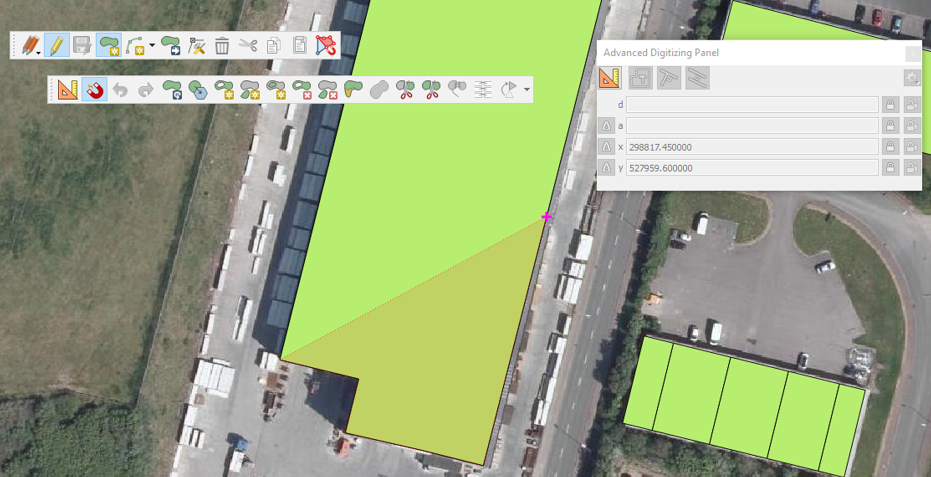Screen dimensions: 931x477
Task: Toggle relative delta button beside 'y'
Action: (x=606, y=168)
